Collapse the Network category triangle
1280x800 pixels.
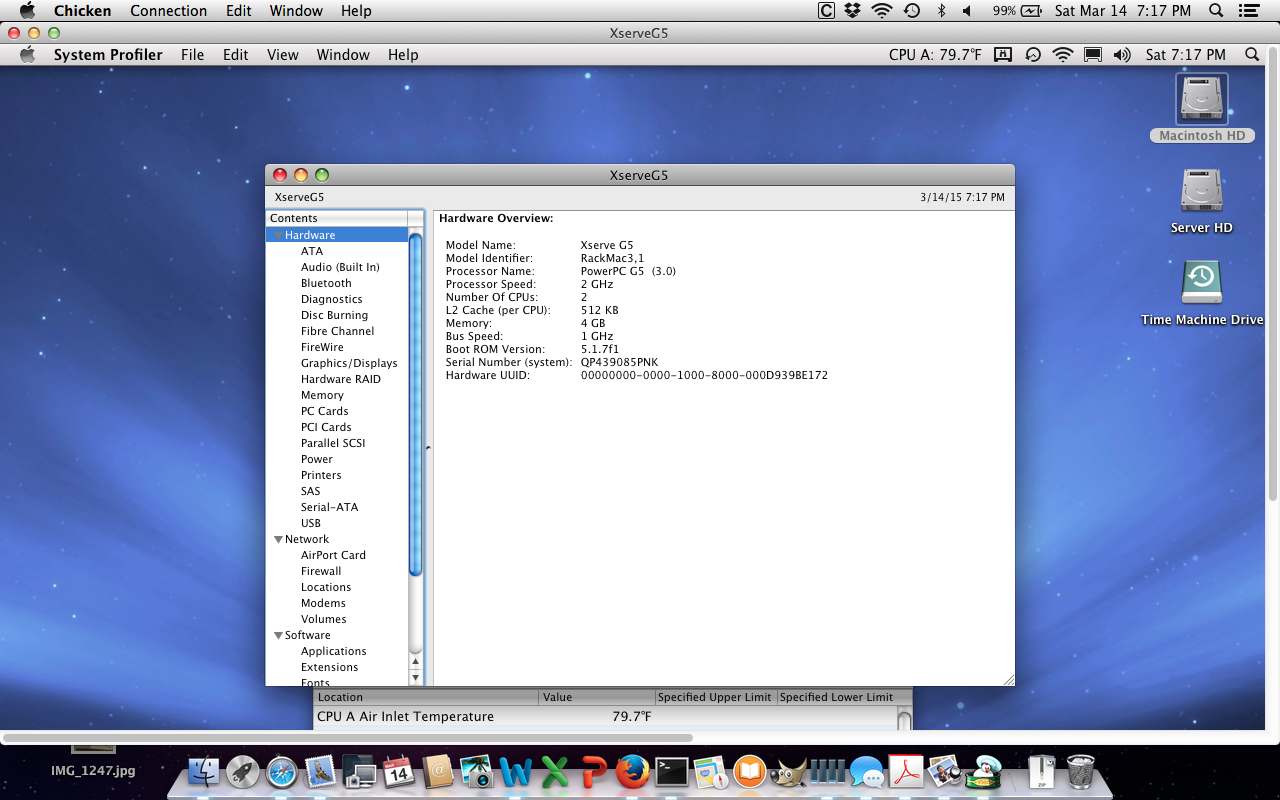coord(279,539)
